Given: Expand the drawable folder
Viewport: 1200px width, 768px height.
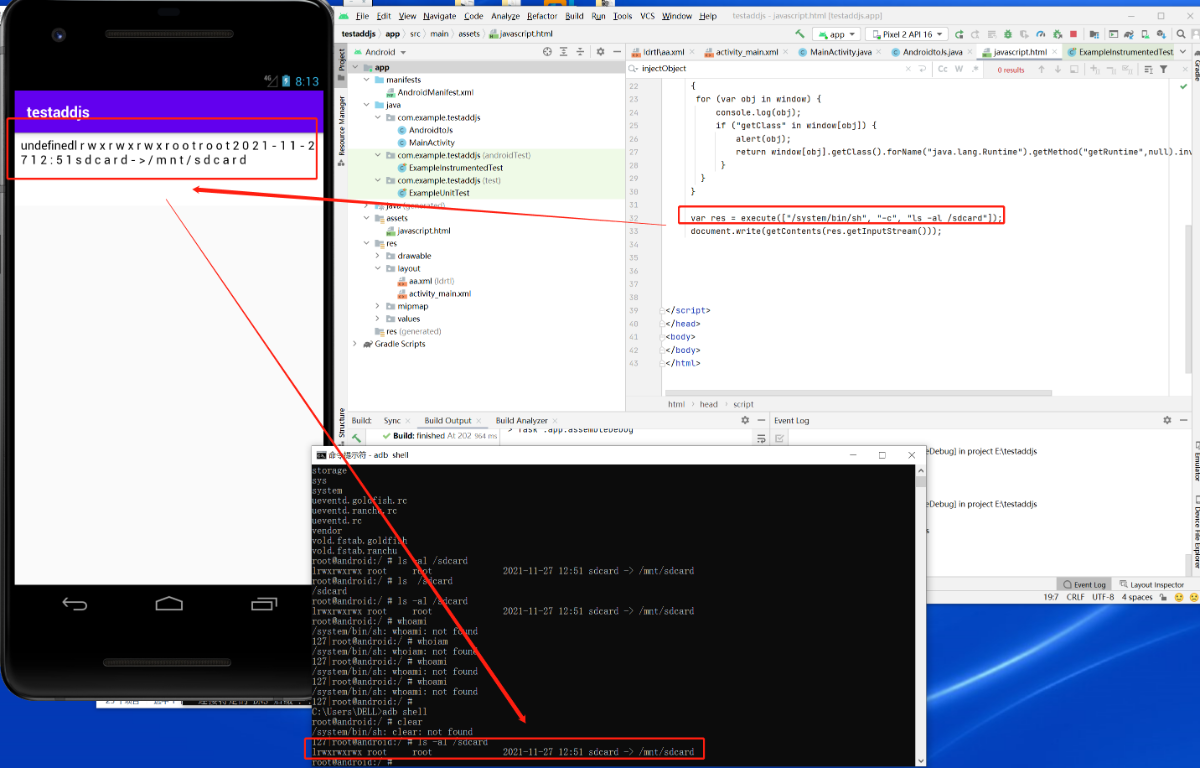Looking at the screenshot, I should click(378, 256).
